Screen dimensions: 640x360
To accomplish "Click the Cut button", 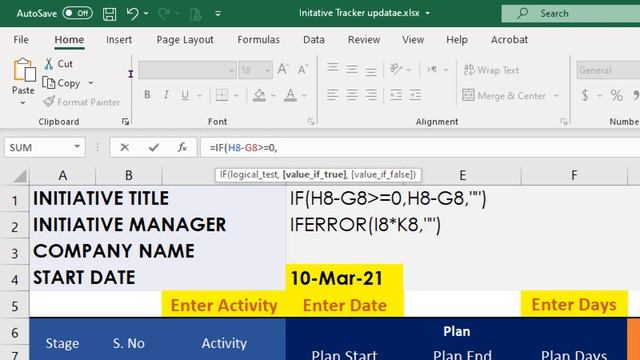I will [x=58, y=64].
